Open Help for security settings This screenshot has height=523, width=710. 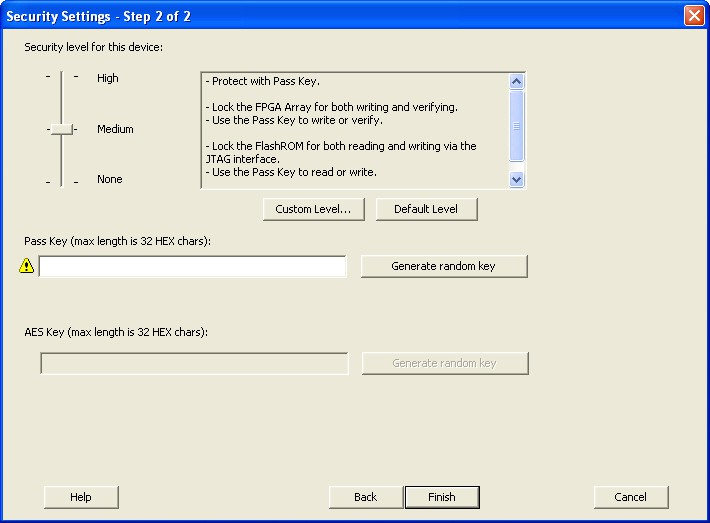tap(81, 497)
